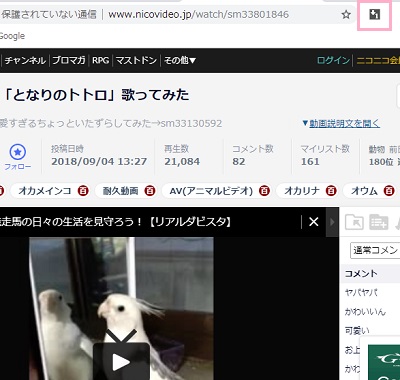
Task: Play the video with the play button
Action: (121, 361)
